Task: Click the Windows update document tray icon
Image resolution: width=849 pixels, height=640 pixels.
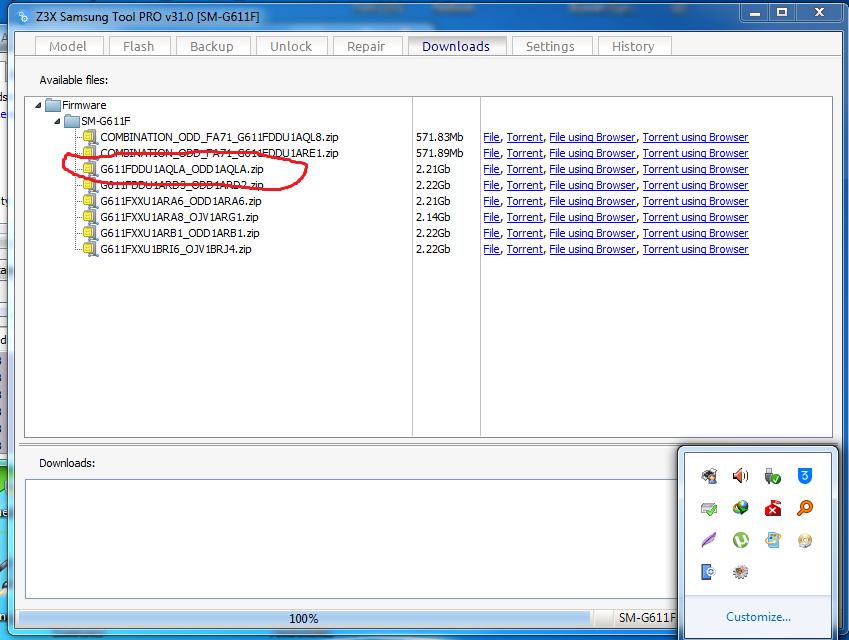Action: tap(773, 540)
